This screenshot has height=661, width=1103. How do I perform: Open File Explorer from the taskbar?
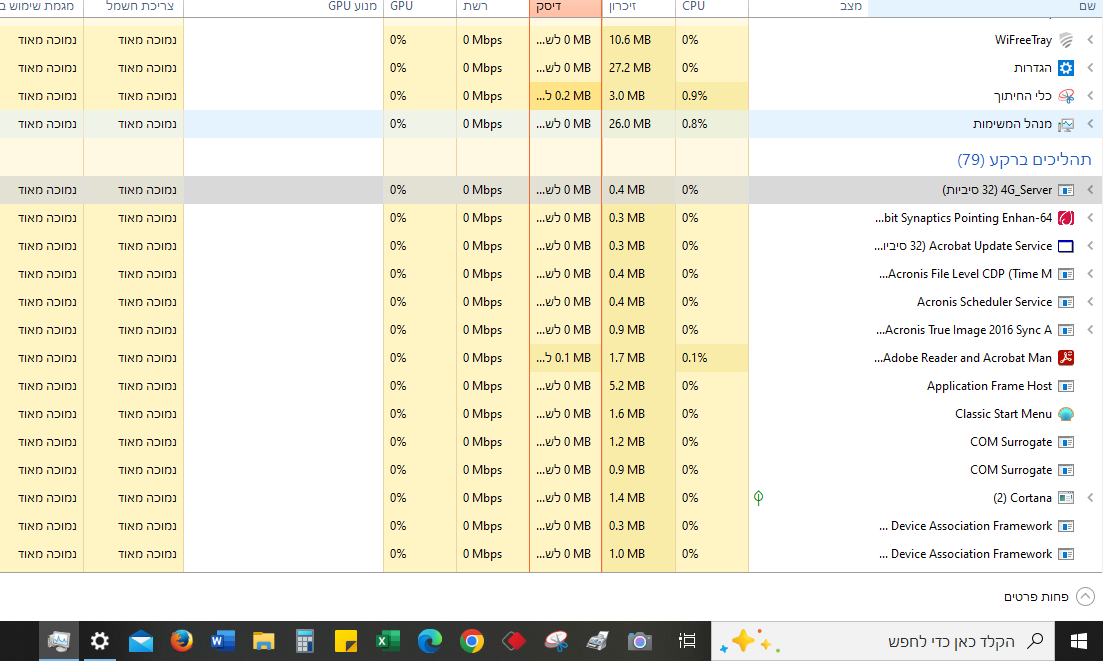[264, 641]
